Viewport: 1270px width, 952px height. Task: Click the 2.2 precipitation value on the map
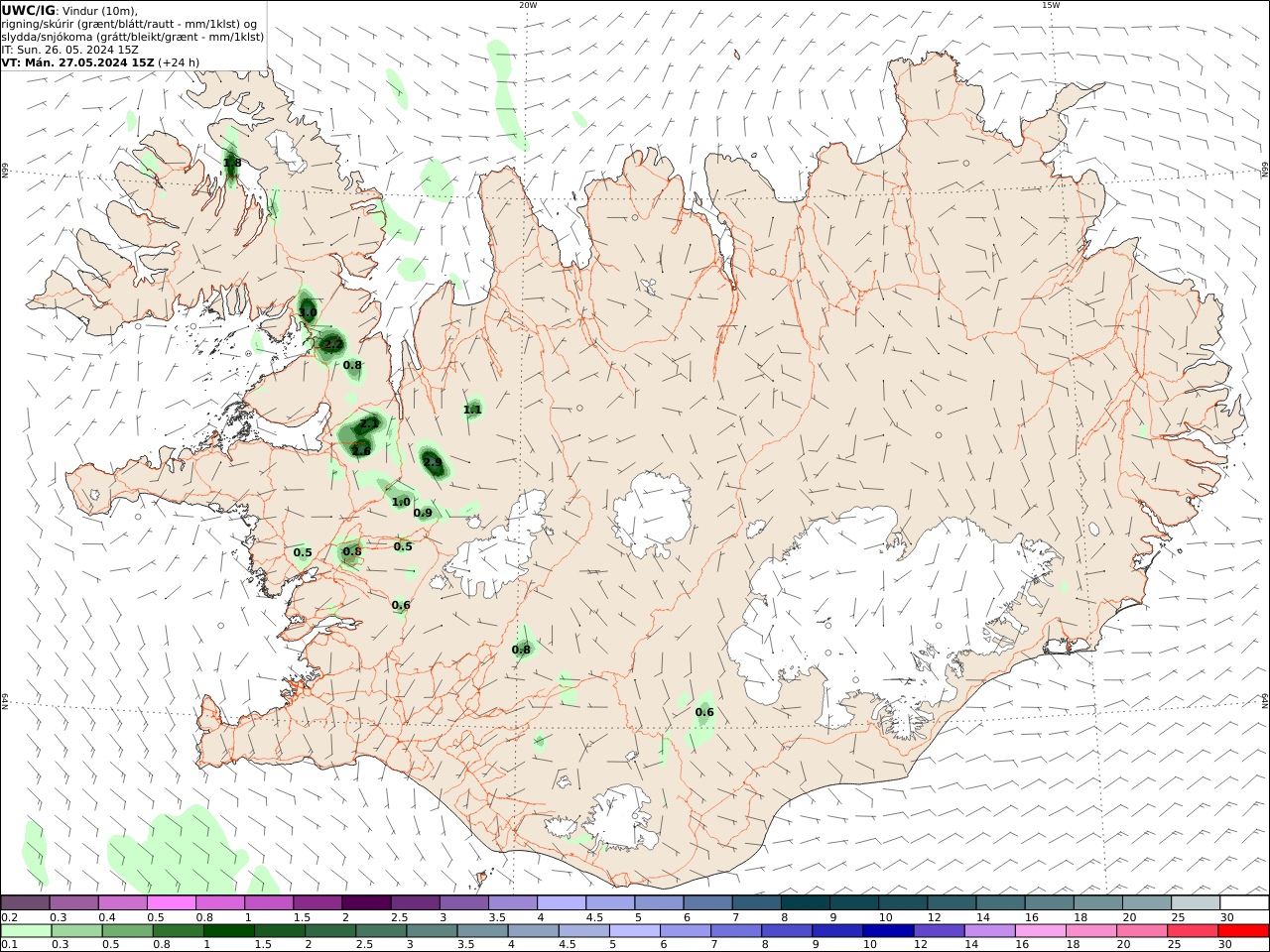click(x=333, y=345)
